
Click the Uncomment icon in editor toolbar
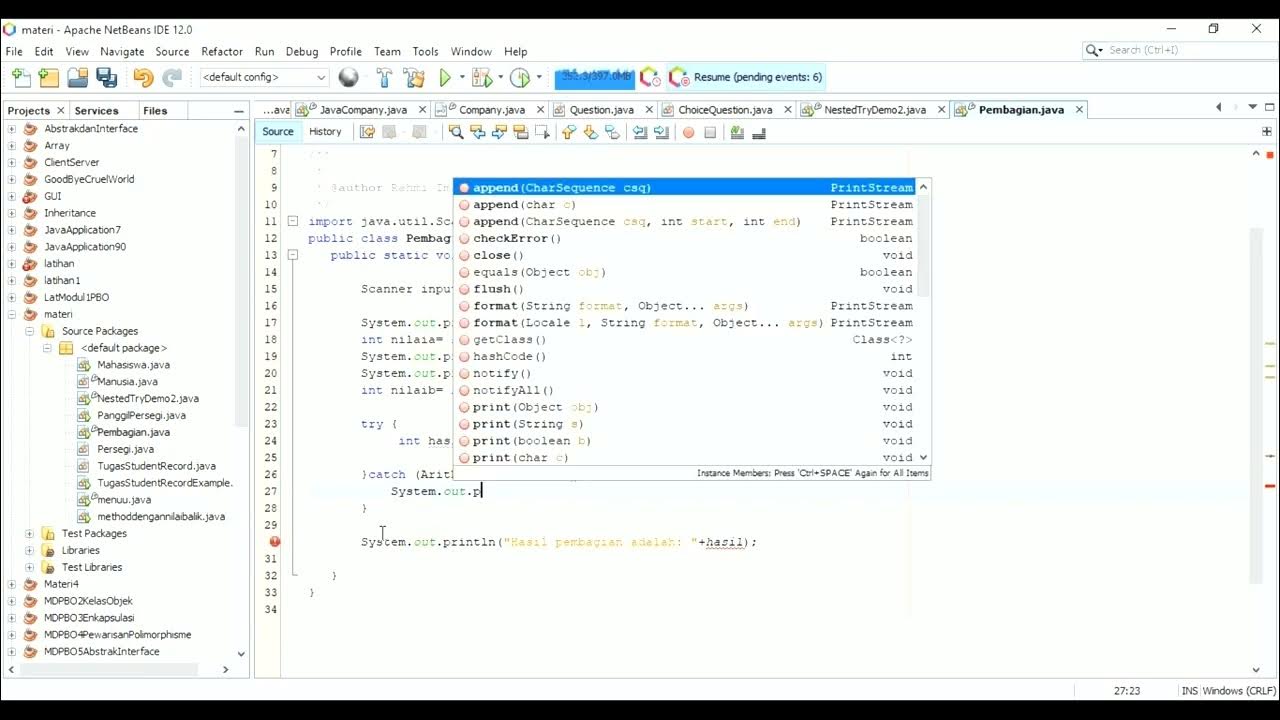tap(759, 132)
